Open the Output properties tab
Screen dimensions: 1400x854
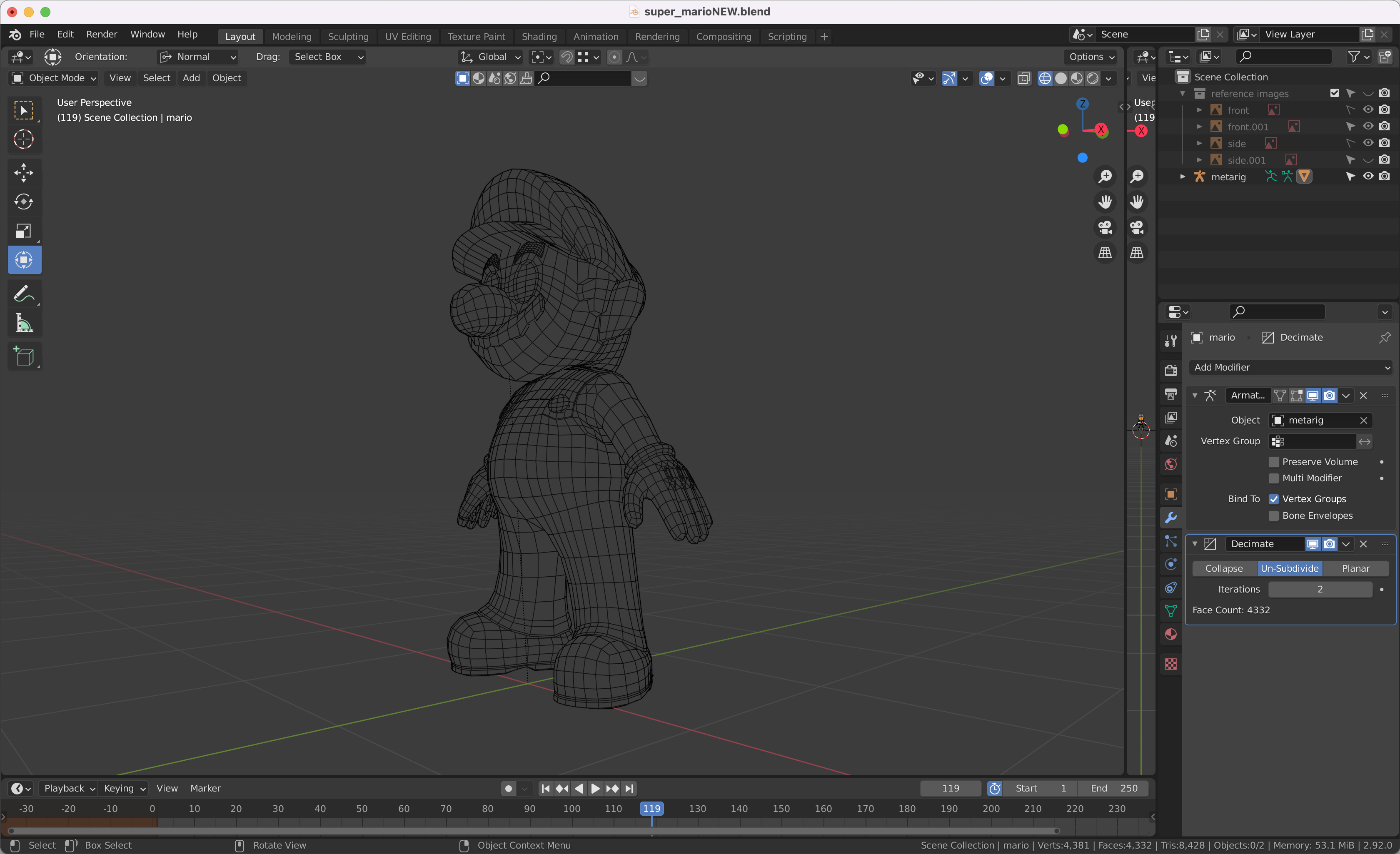[x=1170, y=394]
